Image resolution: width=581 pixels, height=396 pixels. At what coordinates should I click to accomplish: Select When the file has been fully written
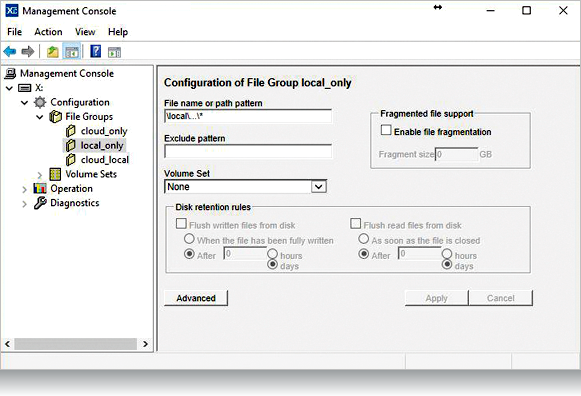click(x=189, y=239)
